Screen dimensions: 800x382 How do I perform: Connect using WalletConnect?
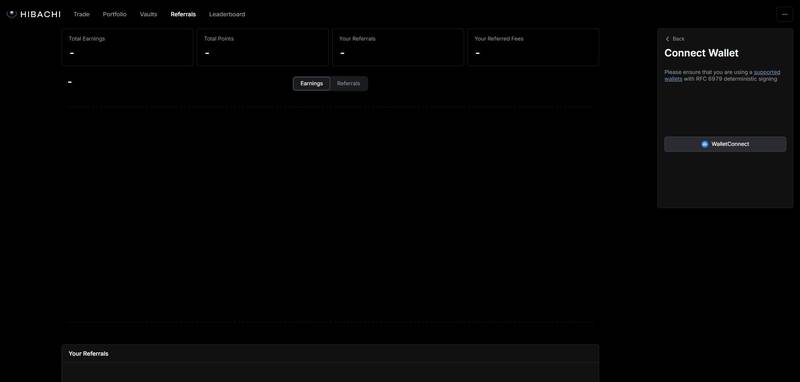725,144
